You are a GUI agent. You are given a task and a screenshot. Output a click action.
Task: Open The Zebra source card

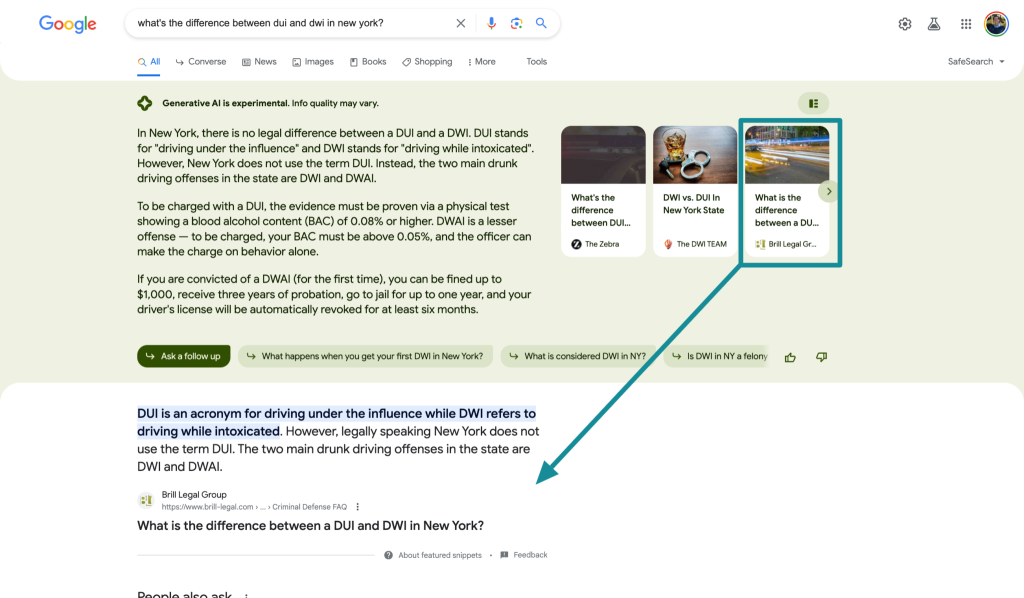click(603, 191)
